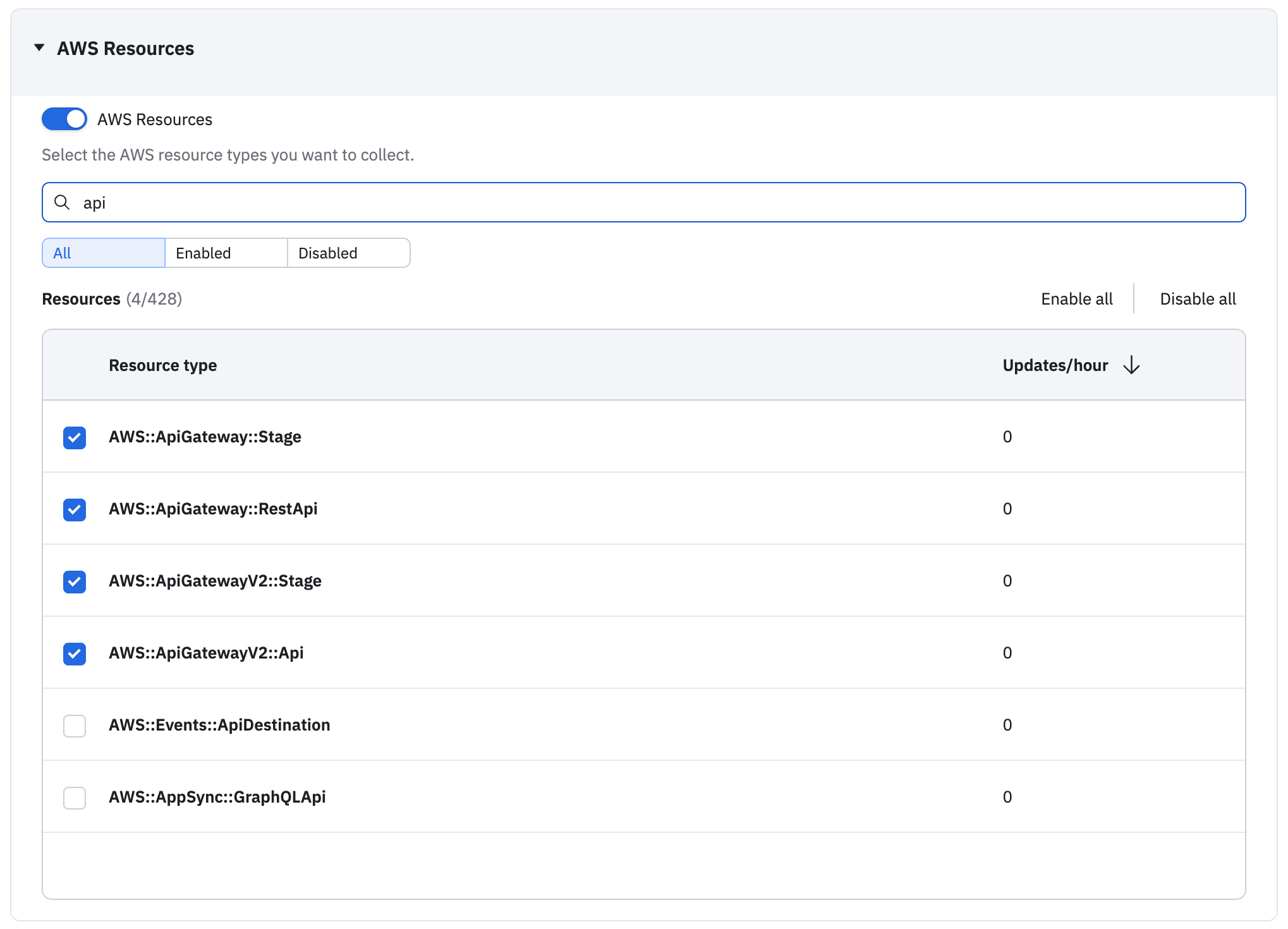1288x929 pixels.
Task: Enable AWS::Events::ApiDestination checkbox
Action: point(75,726)
